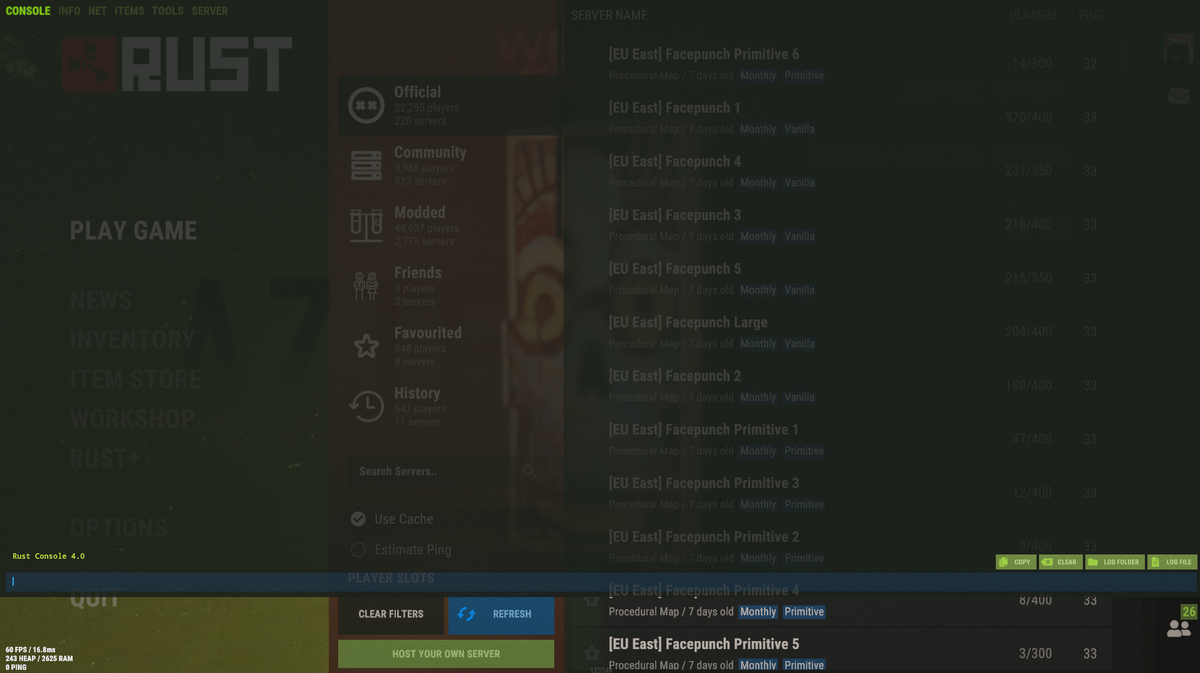Click the console COPY button
Image resolution: width=1200 pixels, height=673 pixels.
1016,562
